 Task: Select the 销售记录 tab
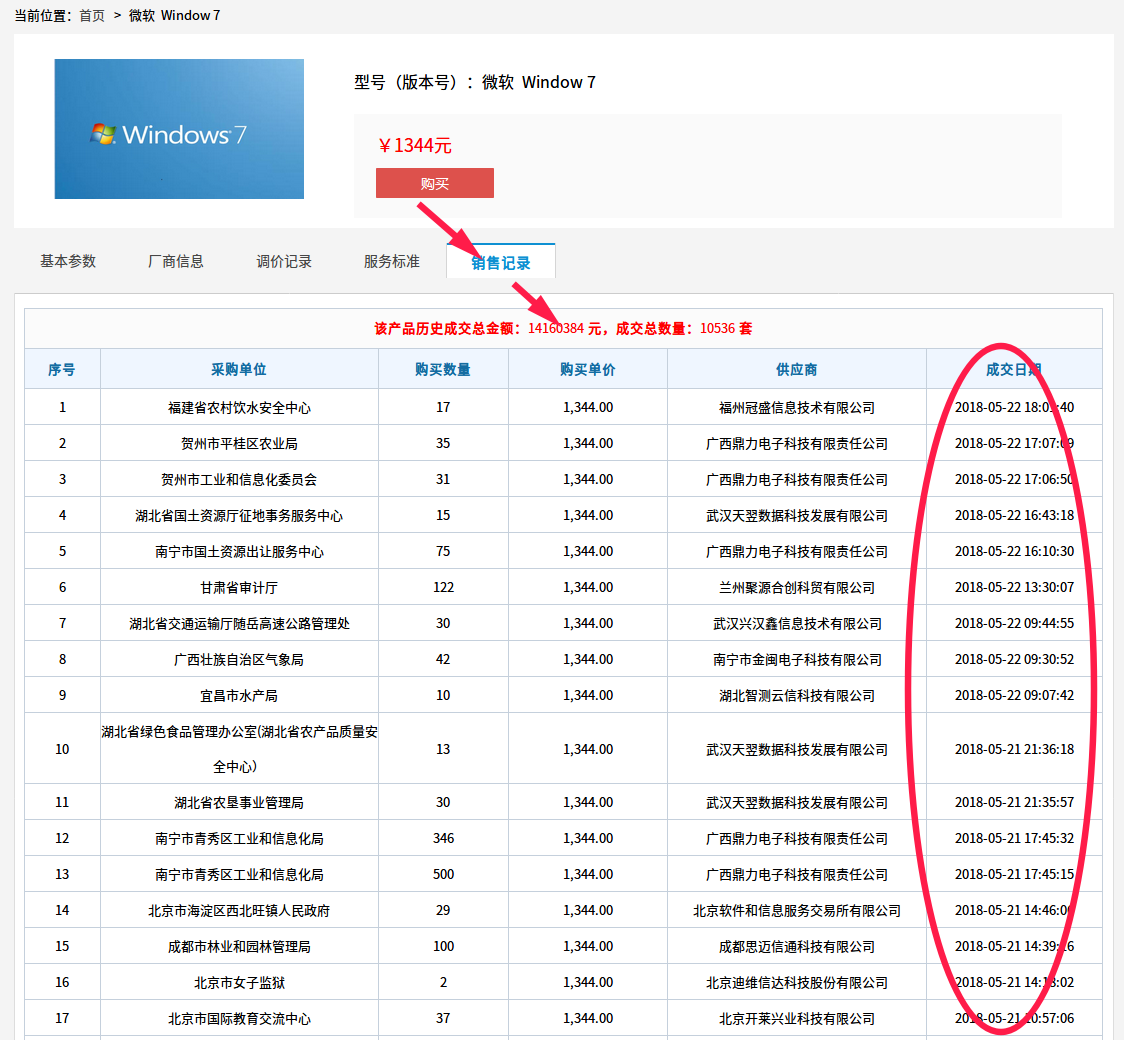500,262
